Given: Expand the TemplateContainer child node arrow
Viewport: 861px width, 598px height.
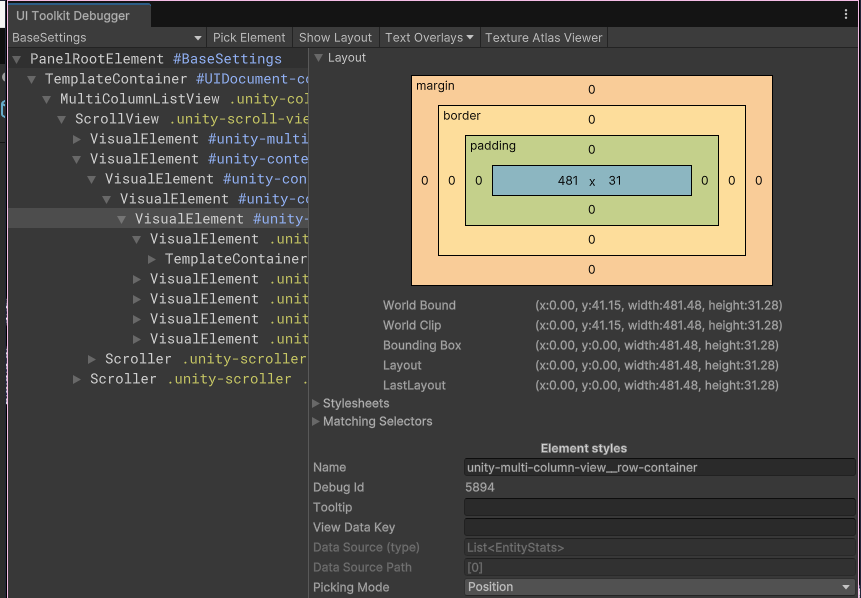Looking at the screenshot, I should pyautogui.click(x=153, y=259).
